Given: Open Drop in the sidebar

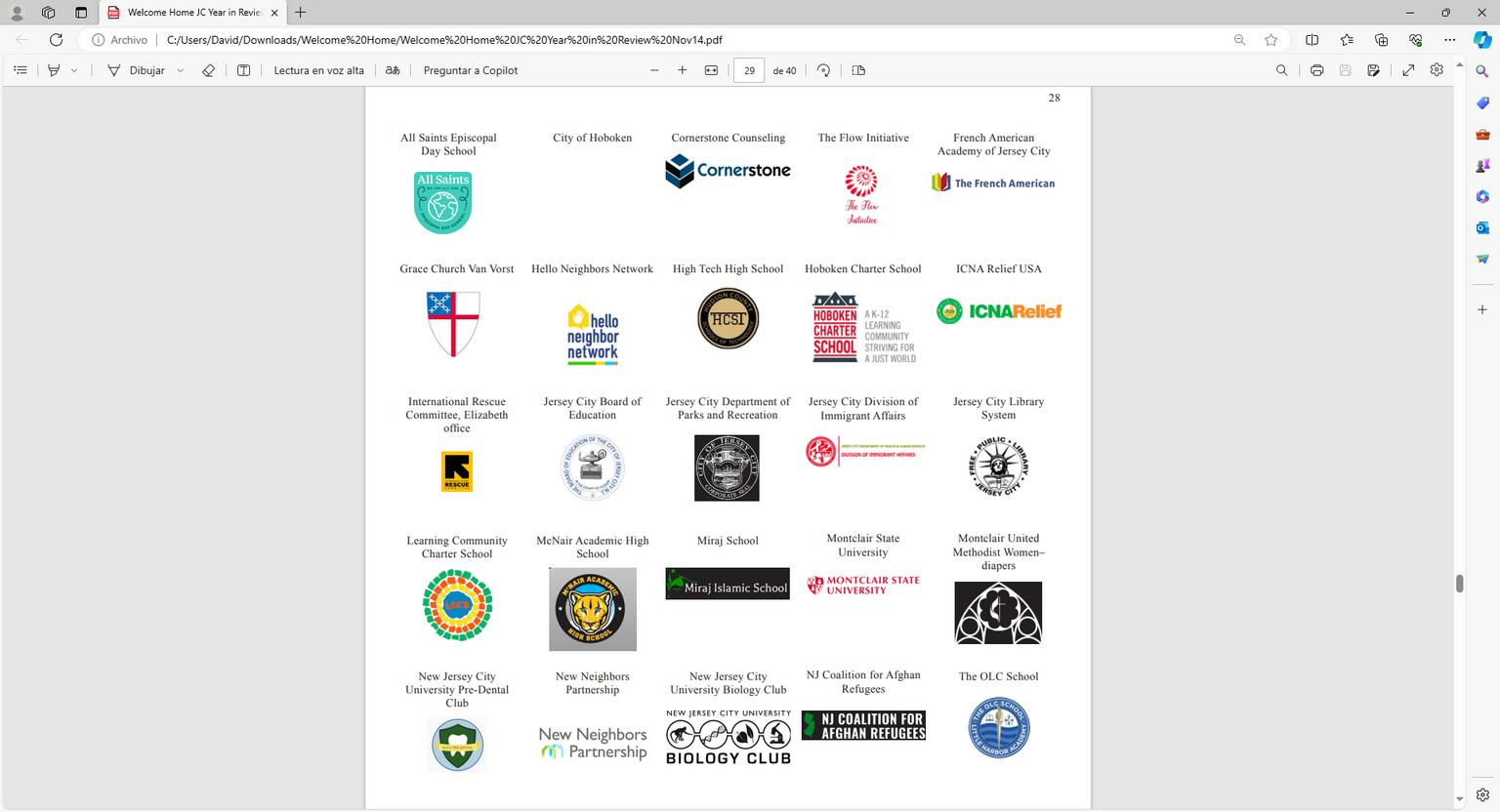Looking at the screenshot, I should [1482, 260].
